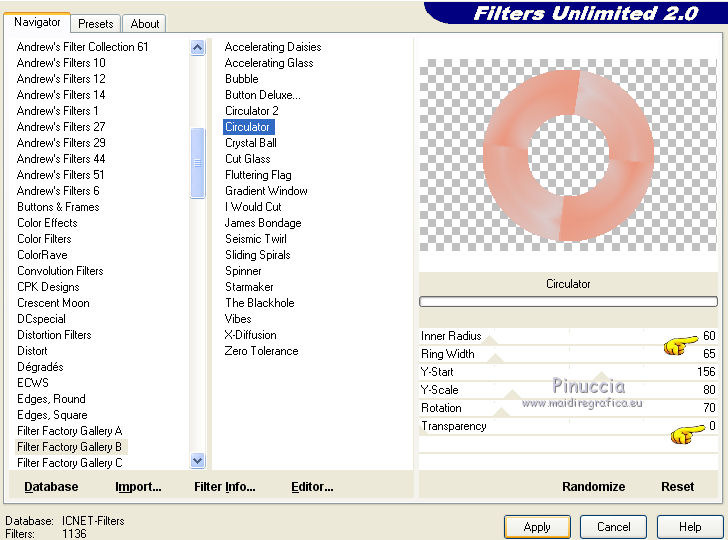Select Andrew's Filters 10 category
728x540 pixels.
pos(61,63)
